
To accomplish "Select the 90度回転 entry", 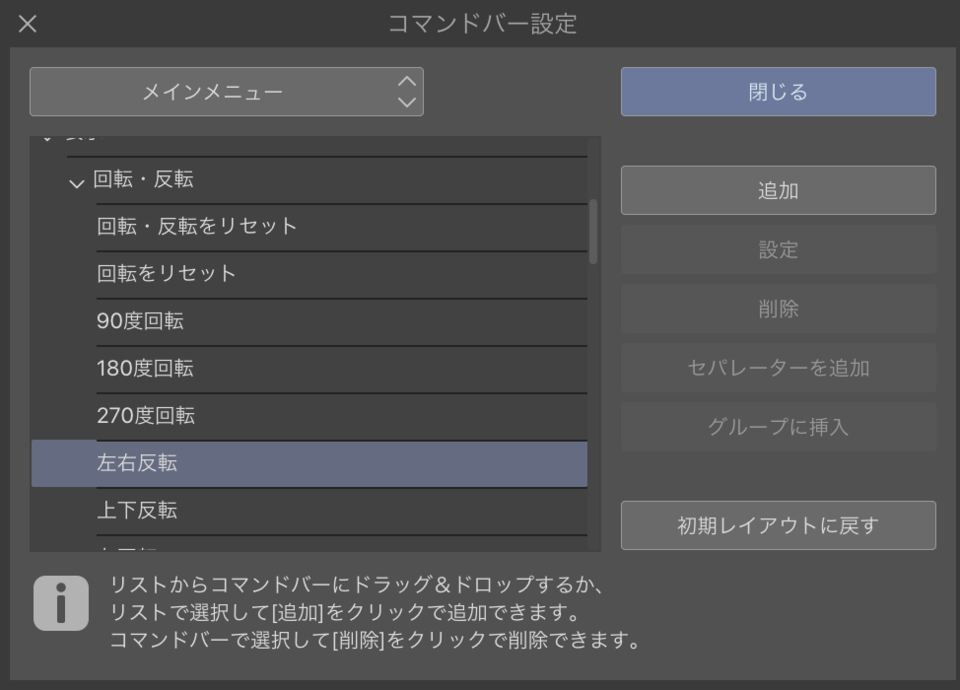I will tap(140, 321).
